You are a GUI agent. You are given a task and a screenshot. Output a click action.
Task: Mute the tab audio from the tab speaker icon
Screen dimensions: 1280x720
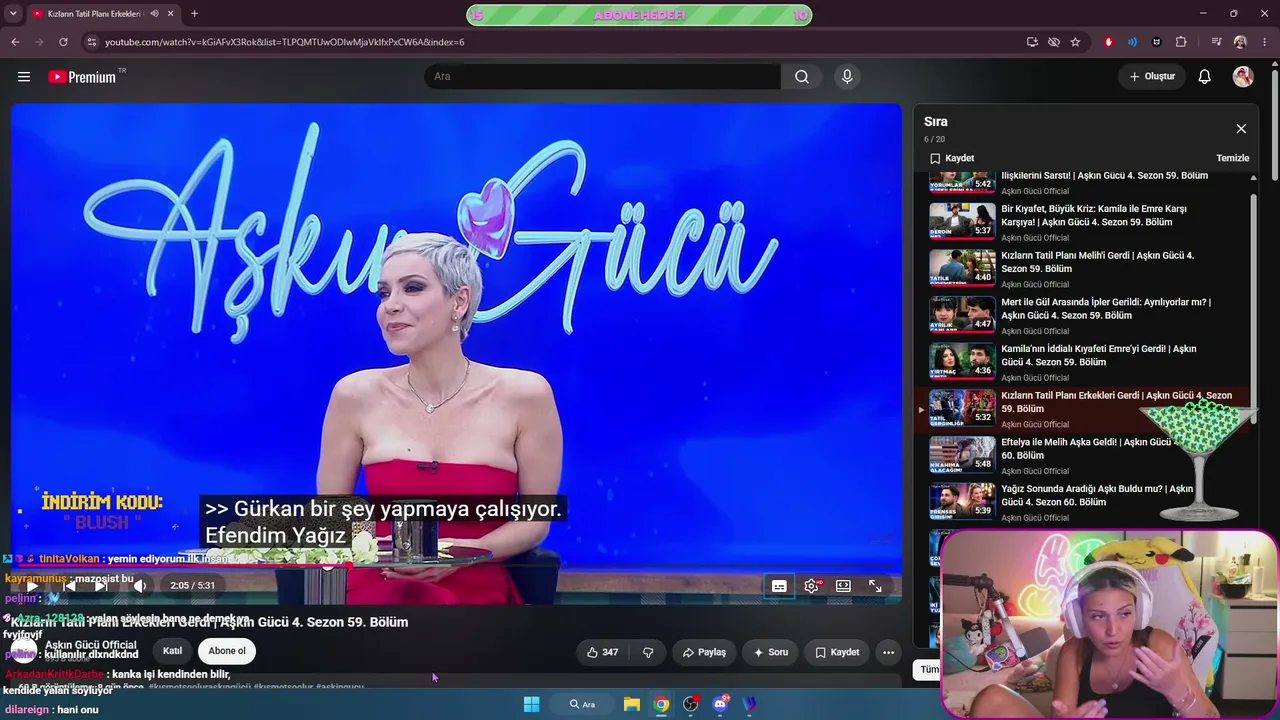point(154,14)
